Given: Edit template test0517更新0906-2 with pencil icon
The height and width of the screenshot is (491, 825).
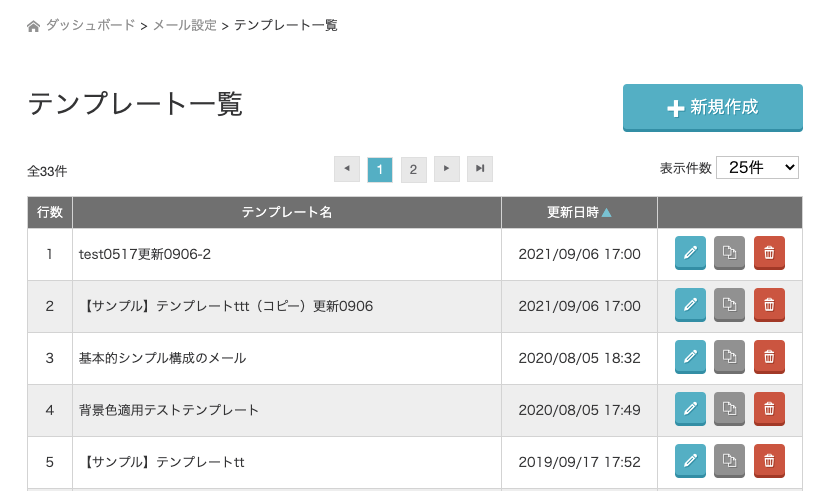Looking at the screenshot, I should coord(690,254).
